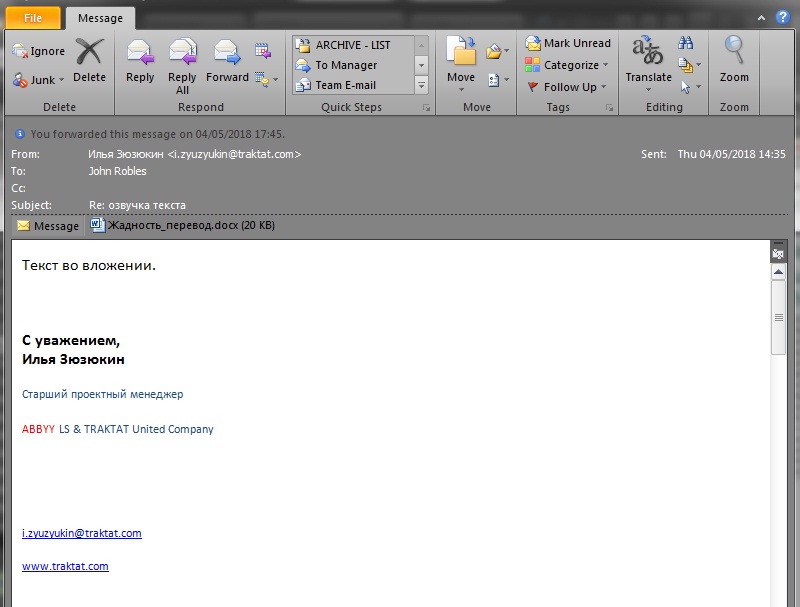This screenshot has height=607, width=800.
Task: Open the Zoom magnifier tool
Action: (734, 60)
